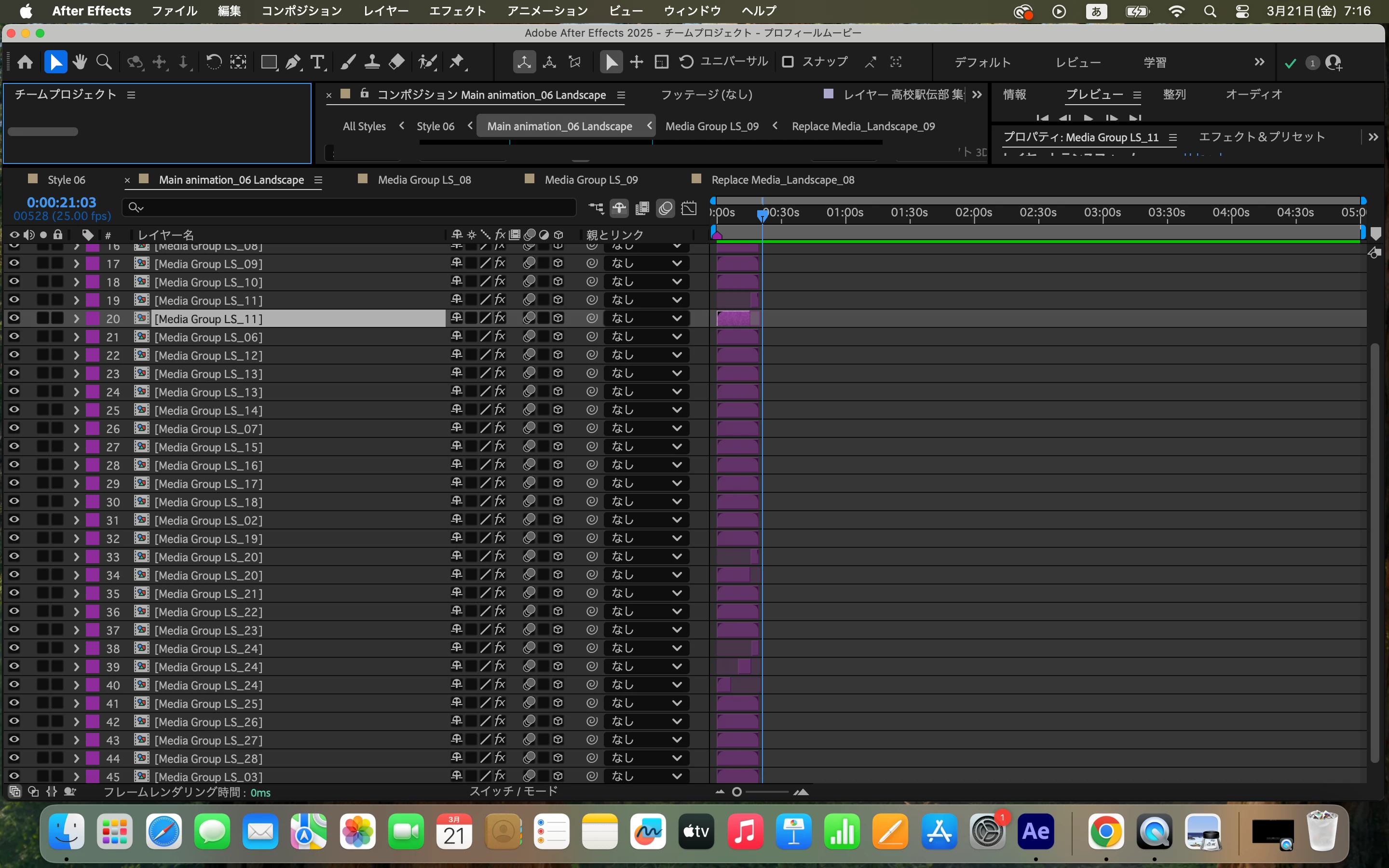Open the エフェクト menu in menu bar

point(457,11)
